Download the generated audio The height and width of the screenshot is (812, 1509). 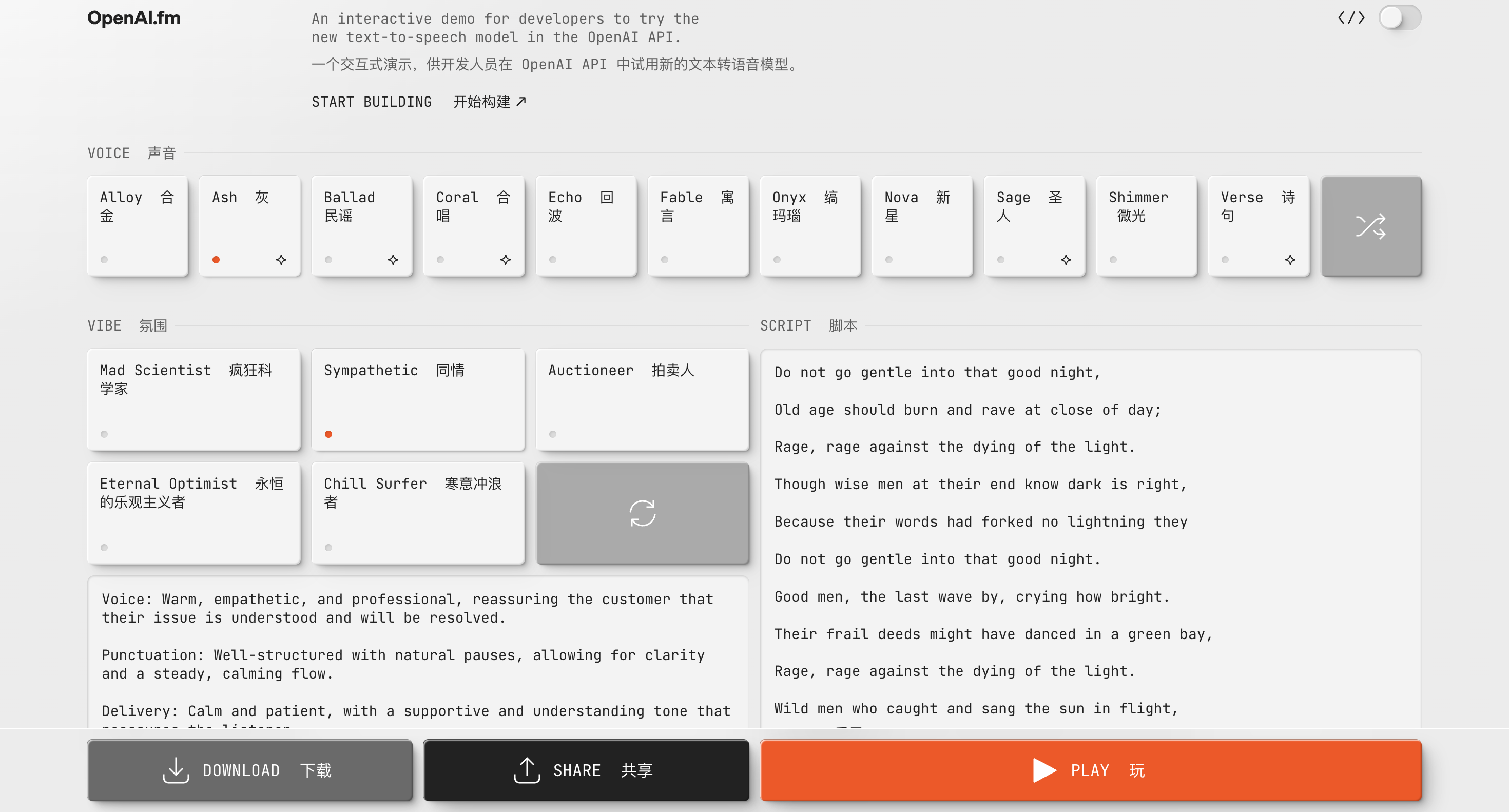coord(250,770)
